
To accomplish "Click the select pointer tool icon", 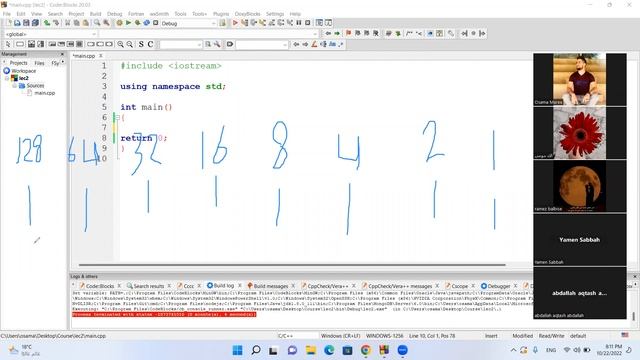I will 8,44.
